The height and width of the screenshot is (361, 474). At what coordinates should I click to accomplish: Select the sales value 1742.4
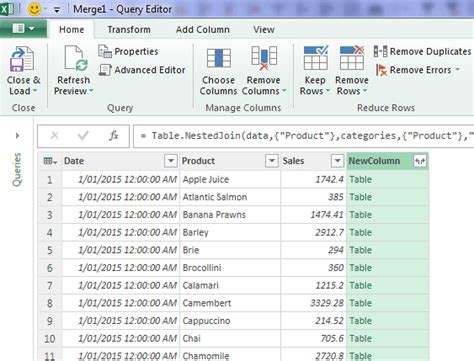(313, 180)
